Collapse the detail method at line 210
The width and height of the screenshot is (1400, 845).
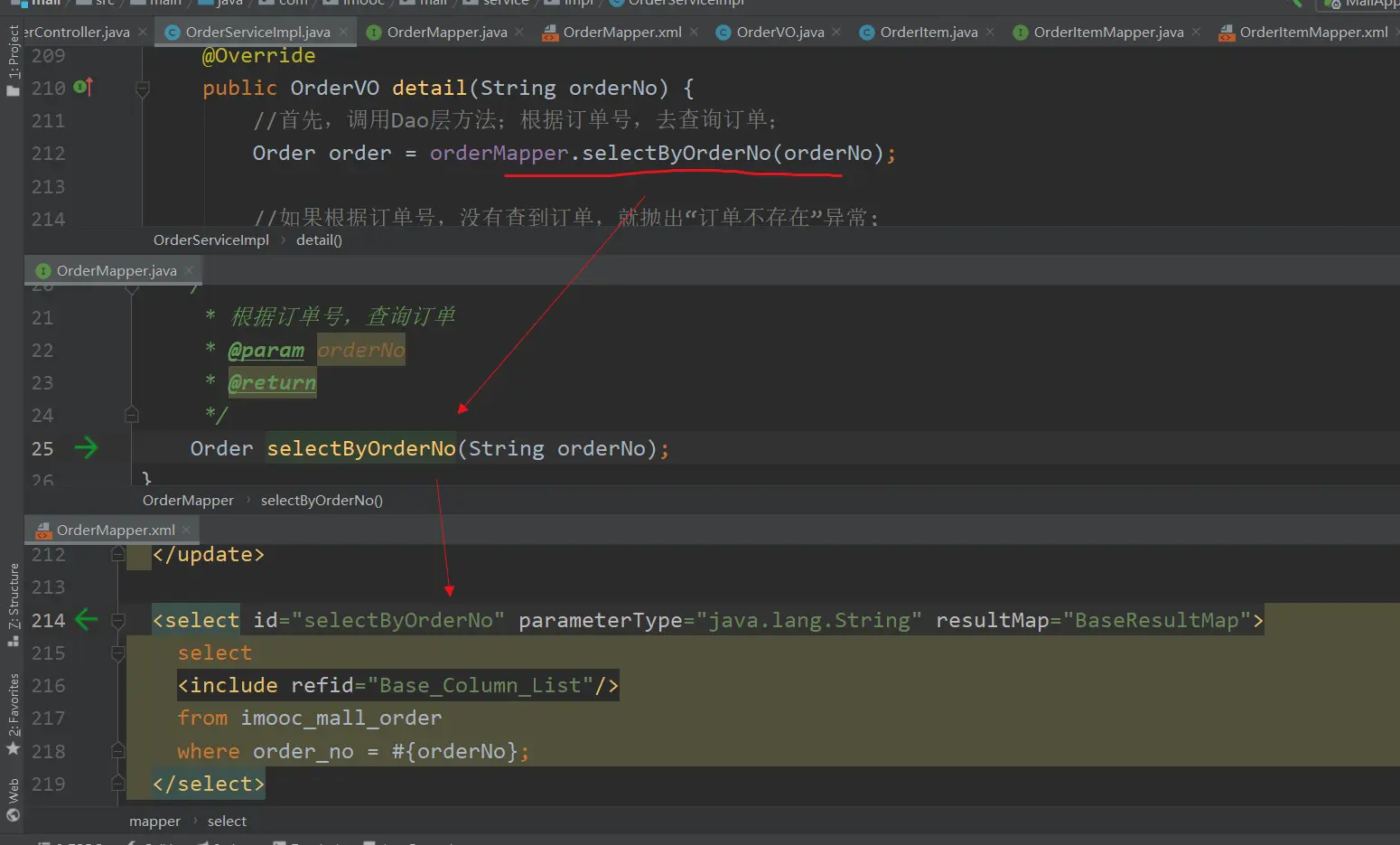[x=142, y=89]
